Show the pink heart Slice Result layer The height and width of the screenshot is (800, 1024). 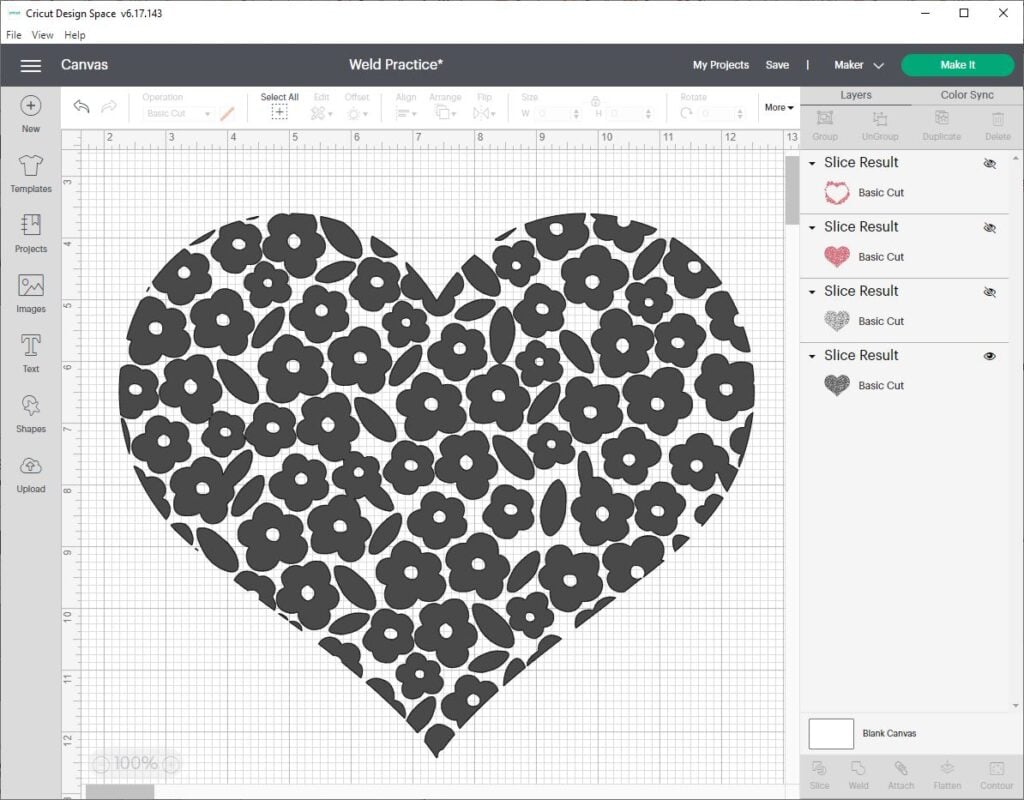pos(989,227)
